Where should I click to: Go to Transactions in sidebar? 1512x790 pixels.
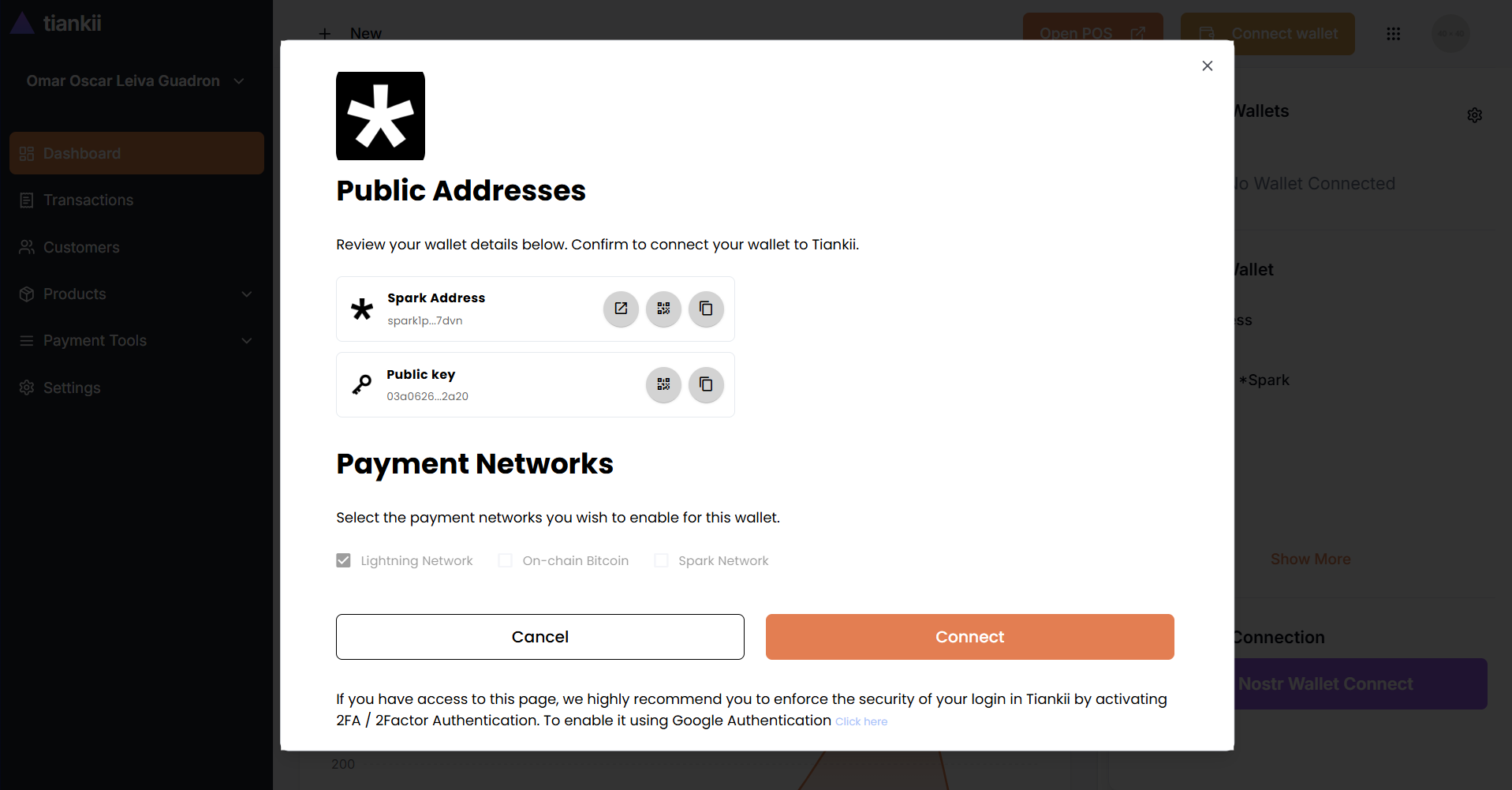(88, 200)
